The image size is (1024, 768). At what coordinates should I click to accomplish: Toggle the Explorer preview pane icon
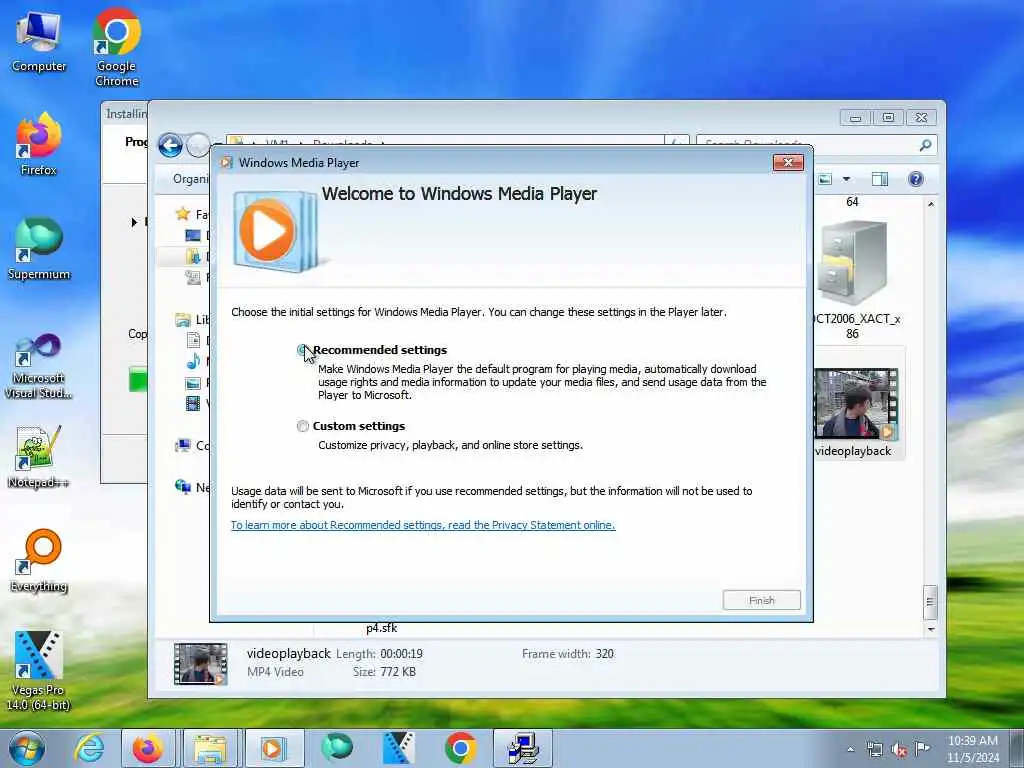880,179
